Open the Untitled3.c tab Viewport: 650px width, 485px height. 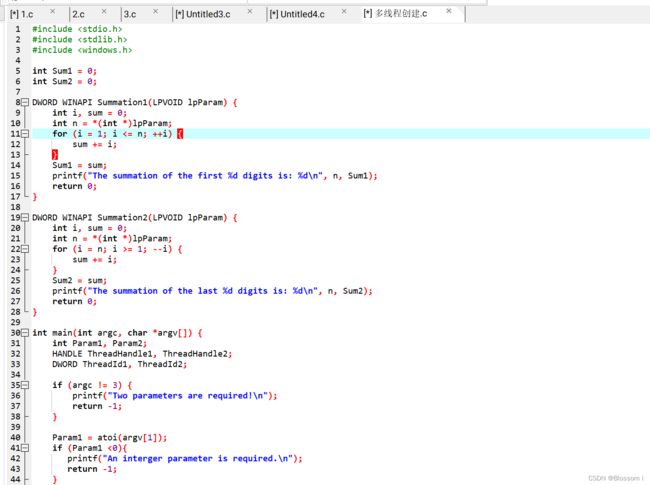point(203,14)
